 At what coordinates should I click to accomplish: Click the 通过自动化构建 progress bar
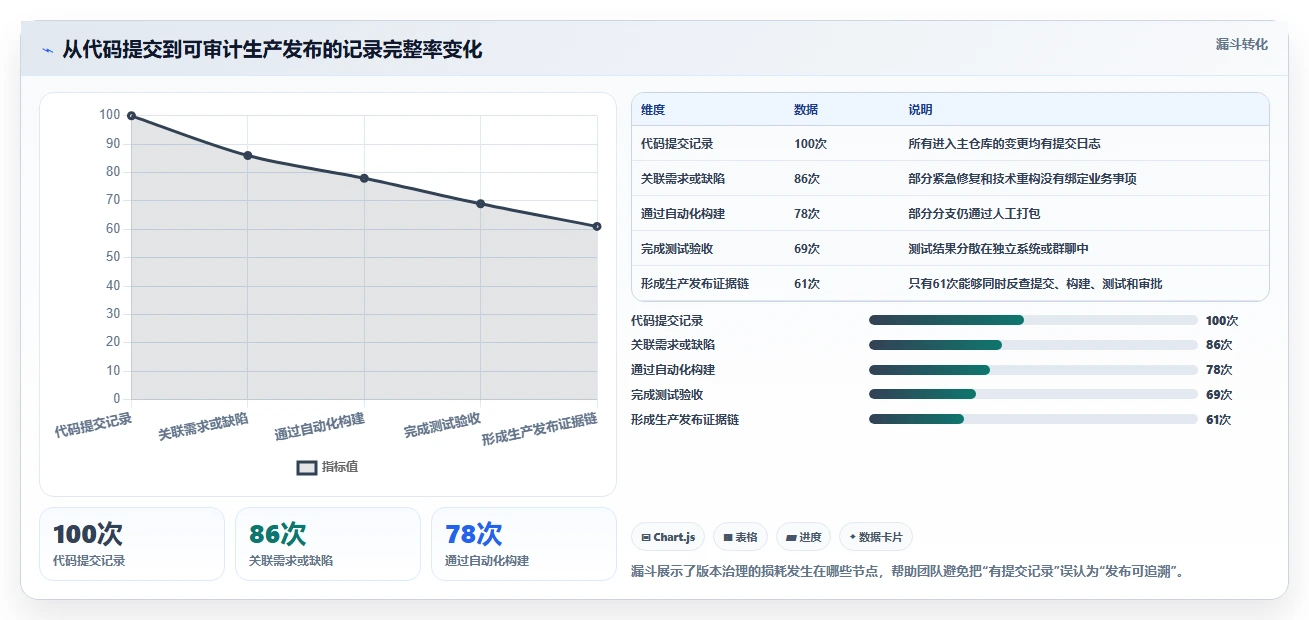tap(1033, 370)
